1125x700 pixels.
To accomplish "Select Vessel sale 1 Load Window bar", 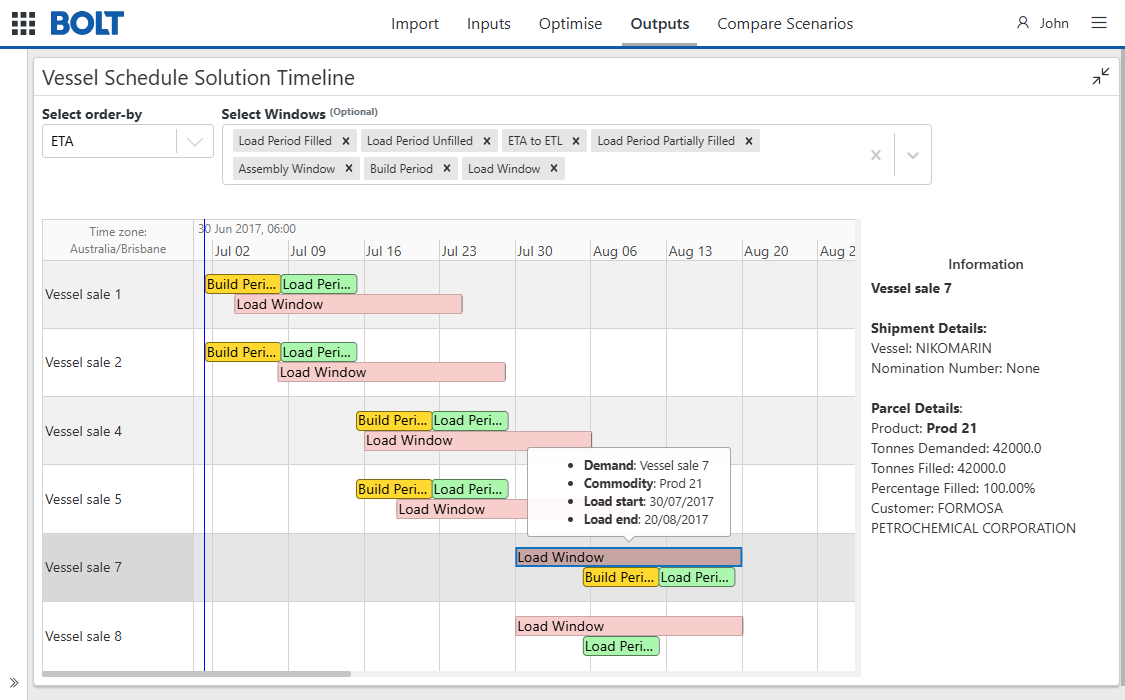I will pyautogui.click(x=349, y=304).
